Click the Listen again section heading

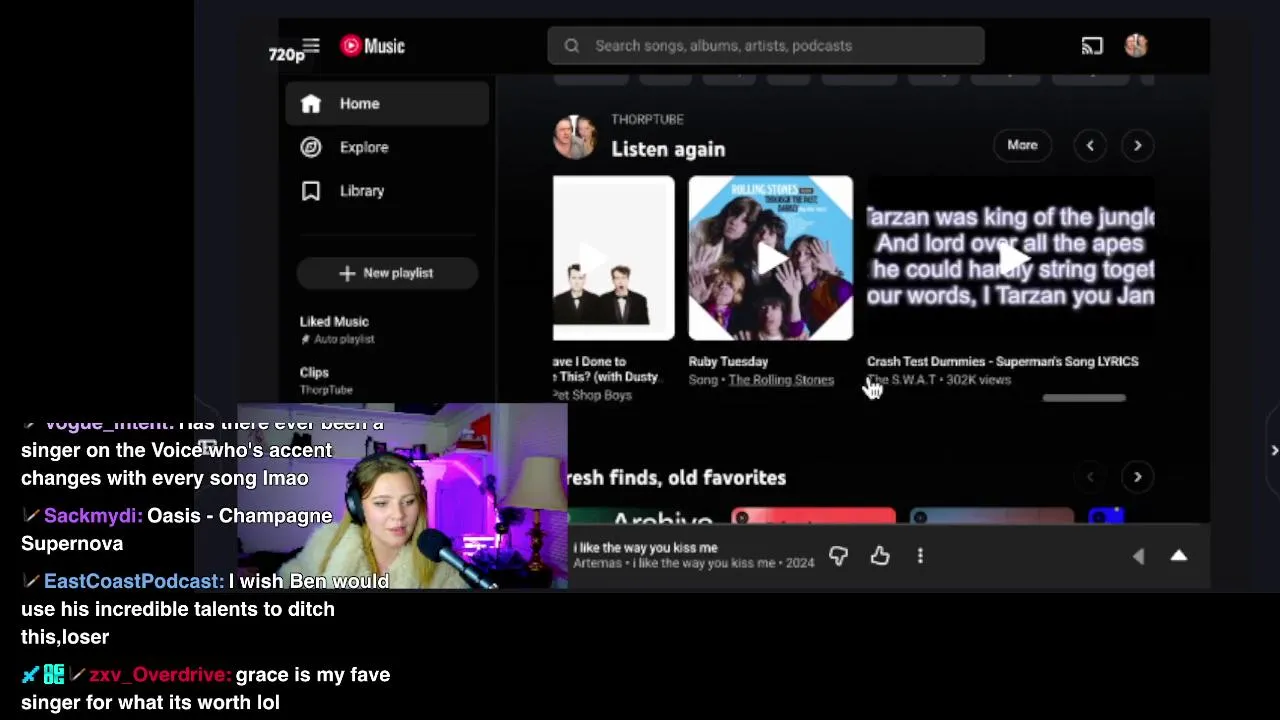668,149
